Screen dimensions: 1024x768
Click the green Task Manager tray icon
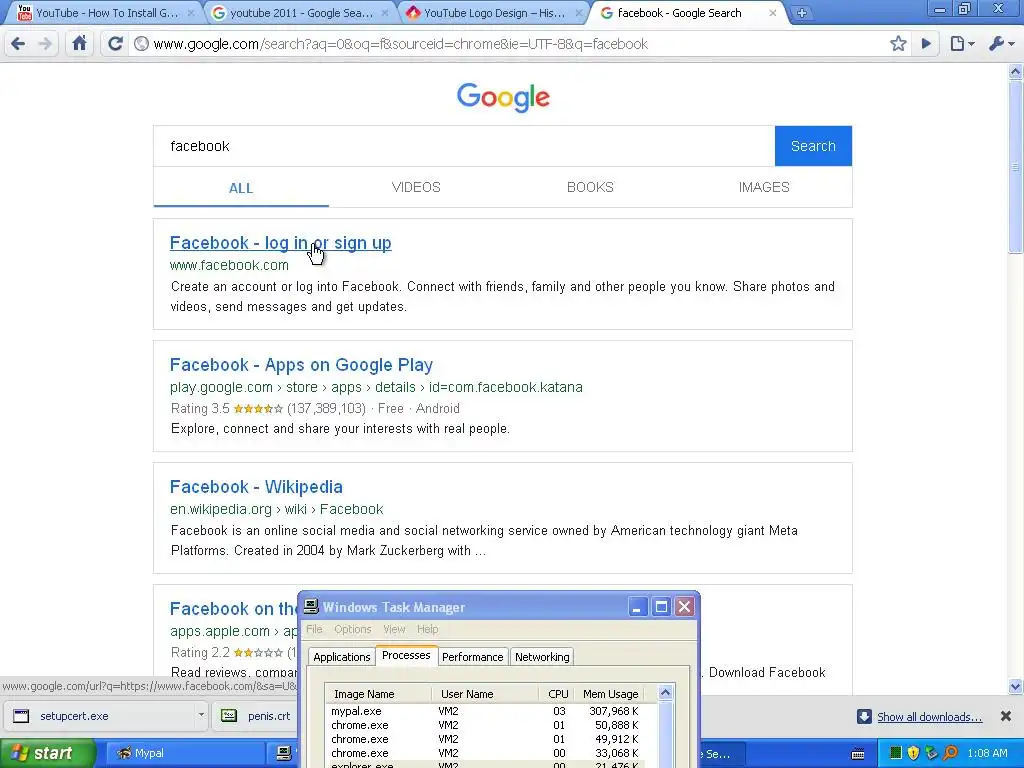click(x=896, y=753)
